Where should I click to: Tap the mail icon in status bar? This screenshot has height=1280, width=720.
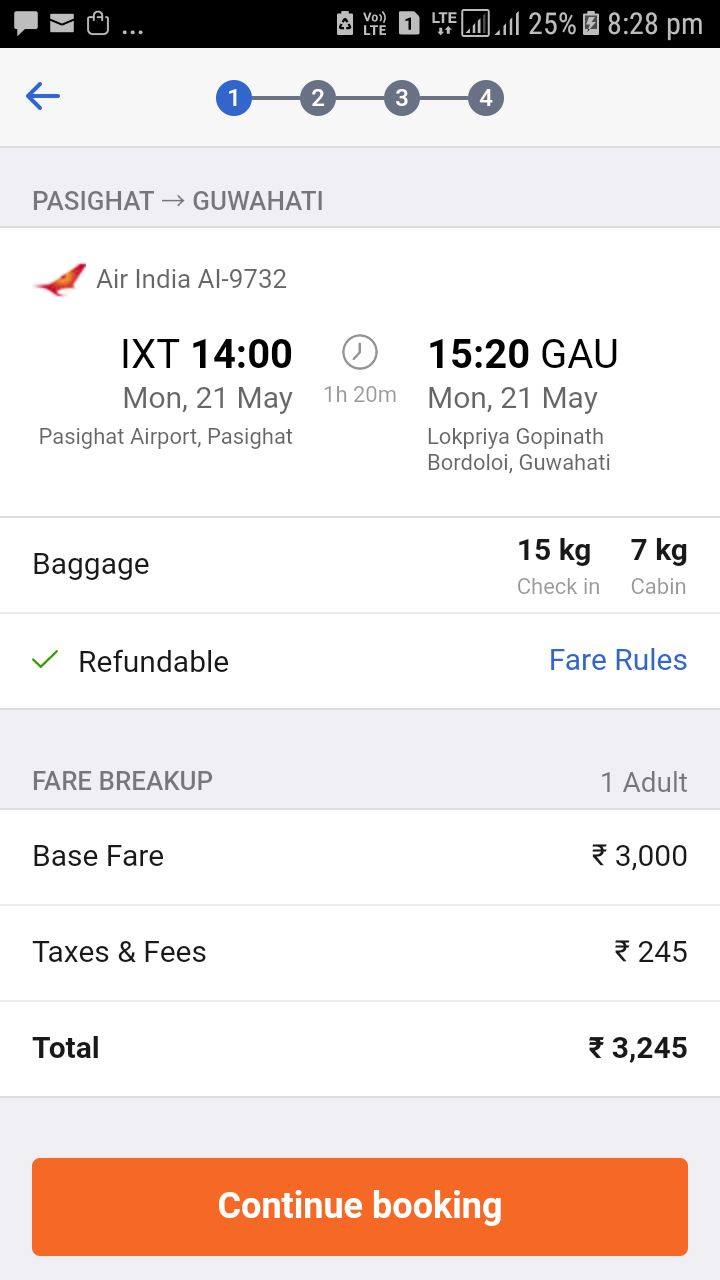pos(62,22)
